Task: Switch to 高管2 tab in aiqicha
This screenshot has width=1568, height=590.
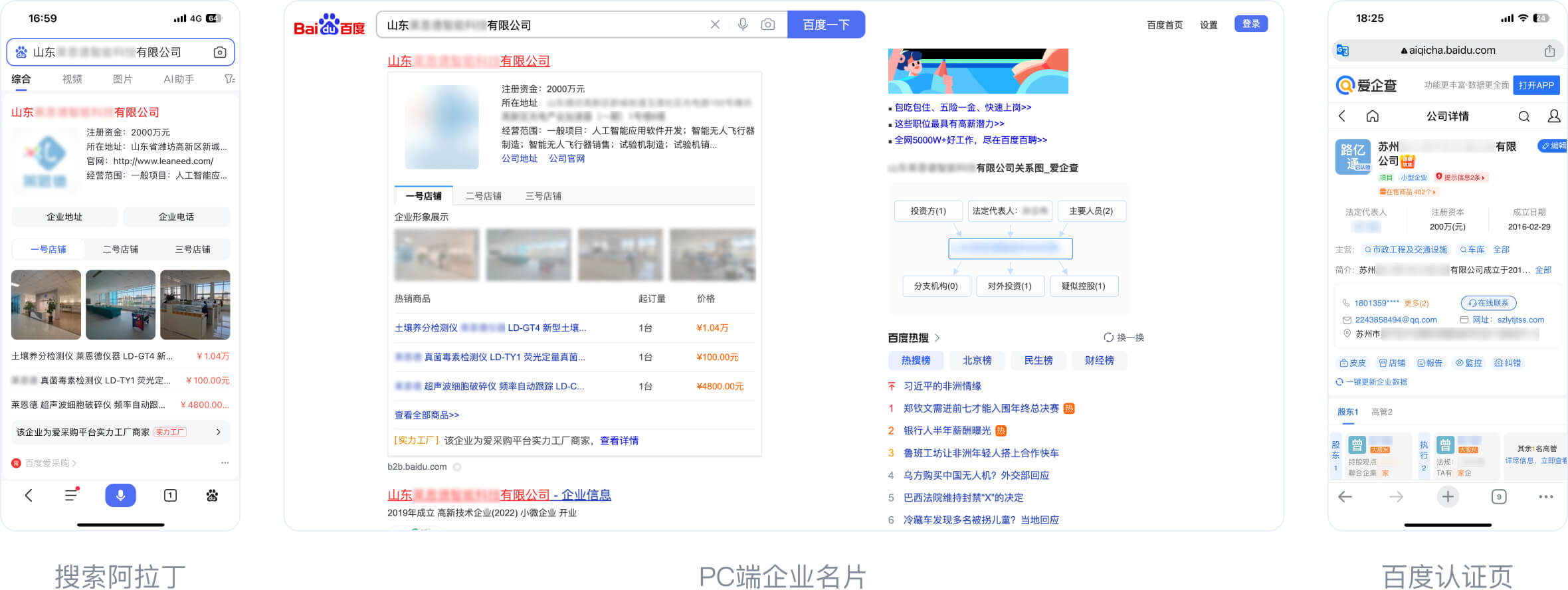Action: tap(1382, 412)
